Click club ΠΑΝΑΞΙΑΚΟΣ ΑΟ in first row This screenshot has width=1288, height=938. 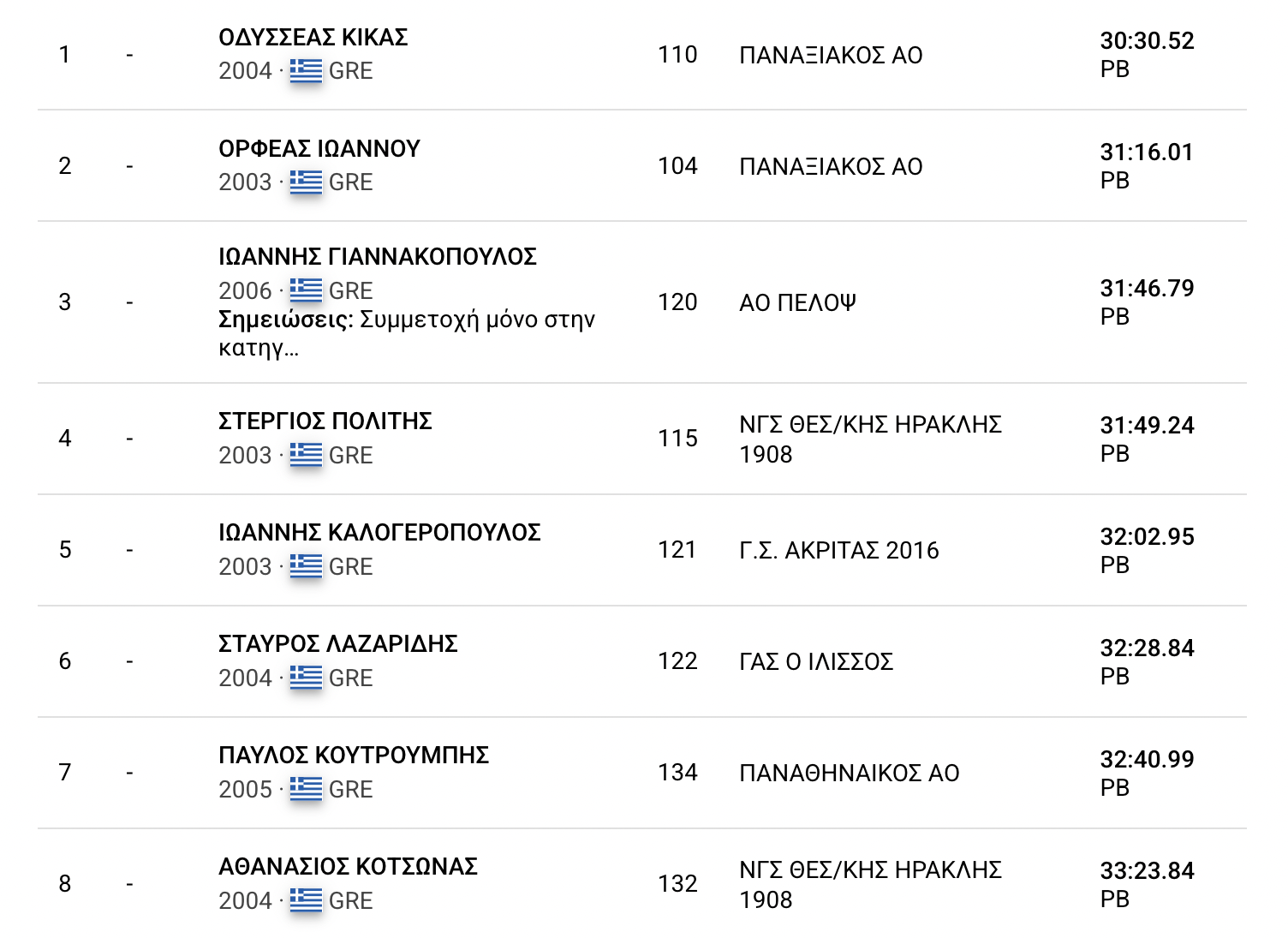tap(831, 56)
